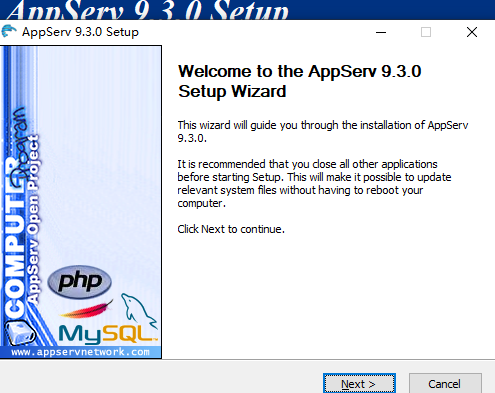Click the 'AppServ 9.3.0 Setup' title bar text
The image size is (495, 393).
click(x=80, y=32)
